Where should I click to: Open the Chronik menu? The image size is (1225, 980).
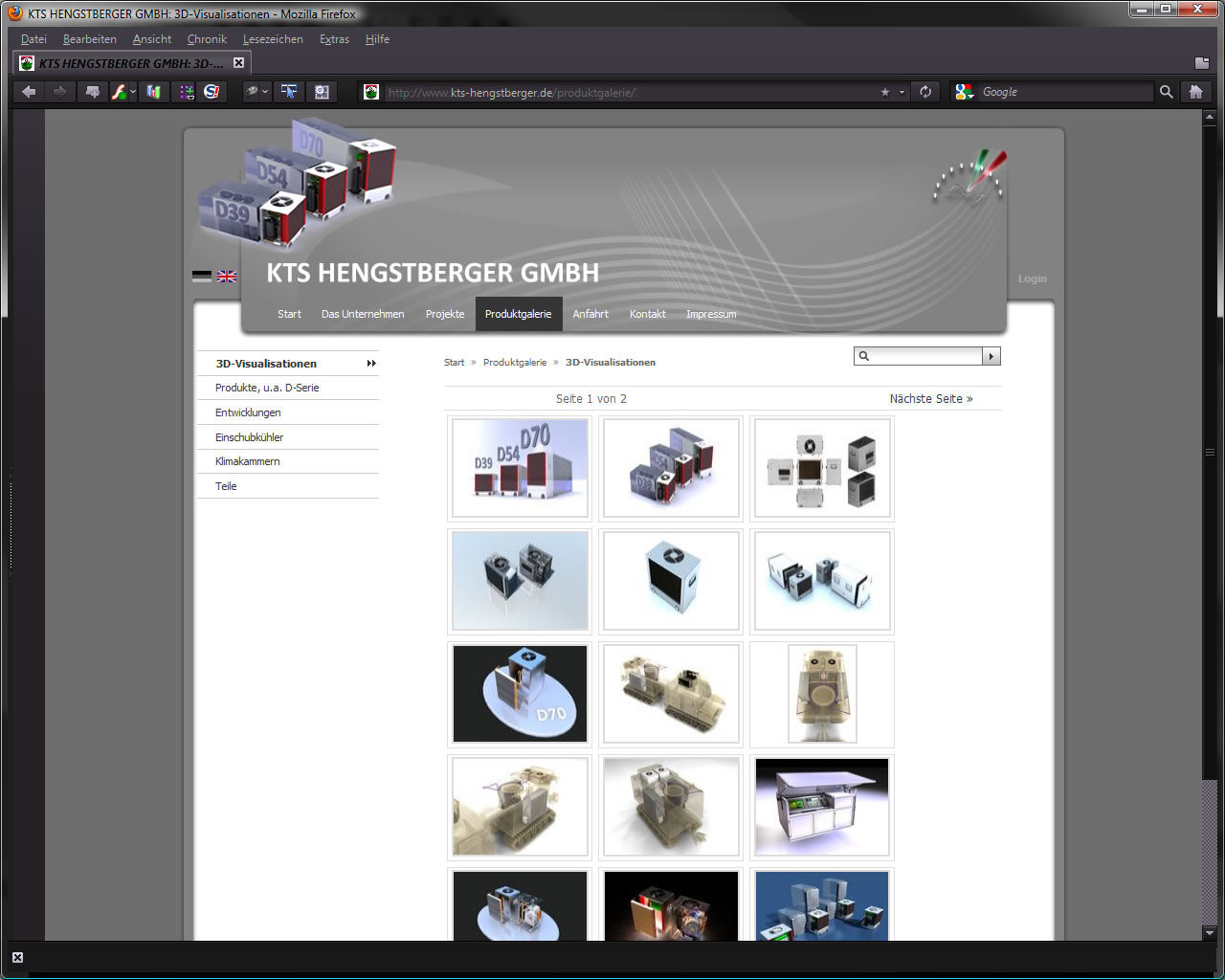[x=207, y=39]
